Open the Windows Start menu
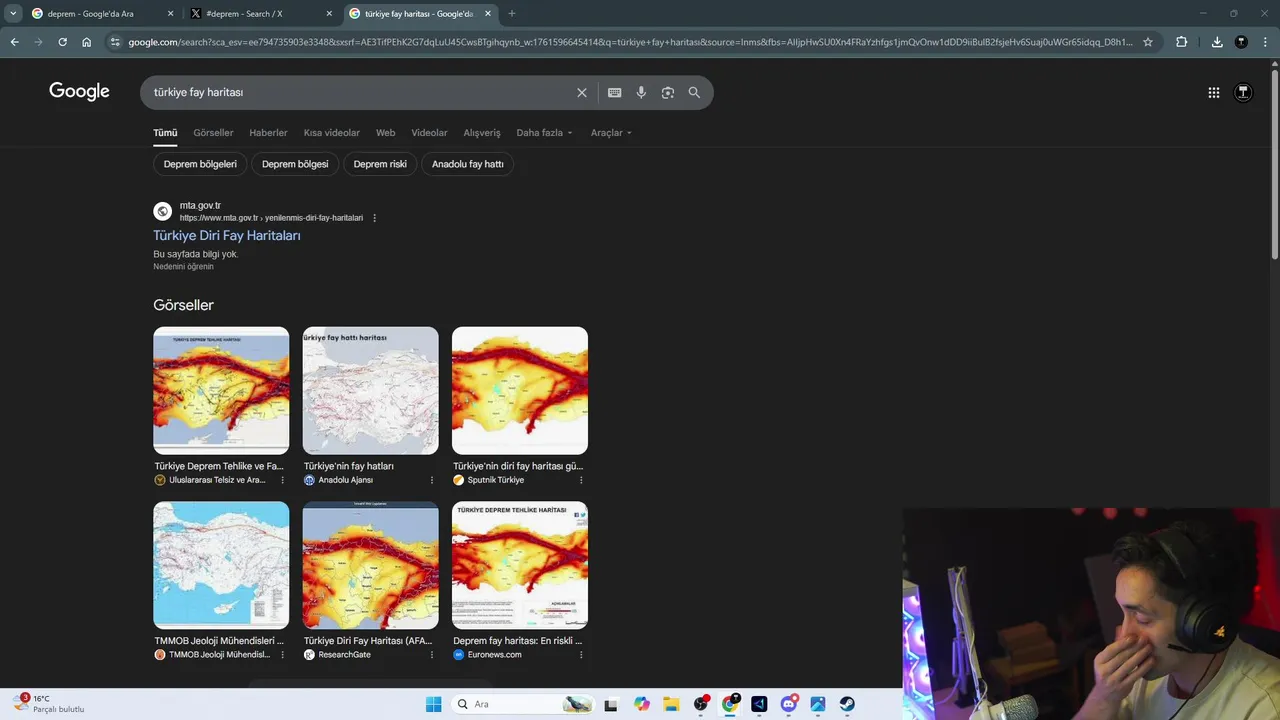Screen dimensions: 1280x720 coord(433,704)
